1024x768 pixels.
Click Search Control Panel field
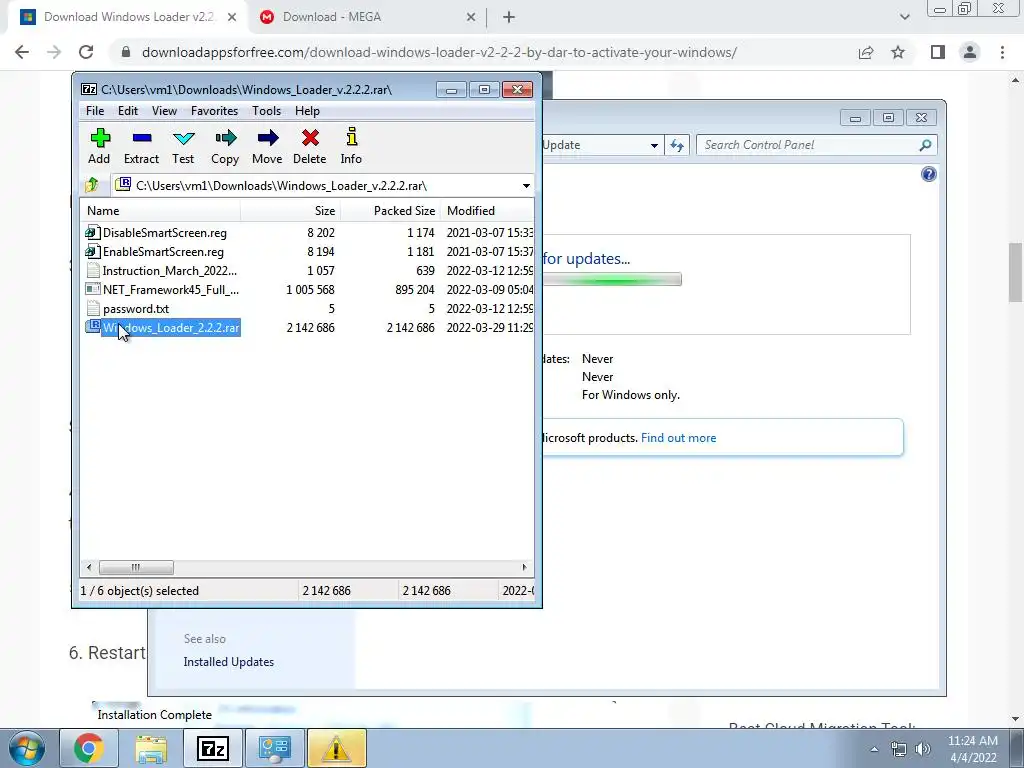pos(817,145)
